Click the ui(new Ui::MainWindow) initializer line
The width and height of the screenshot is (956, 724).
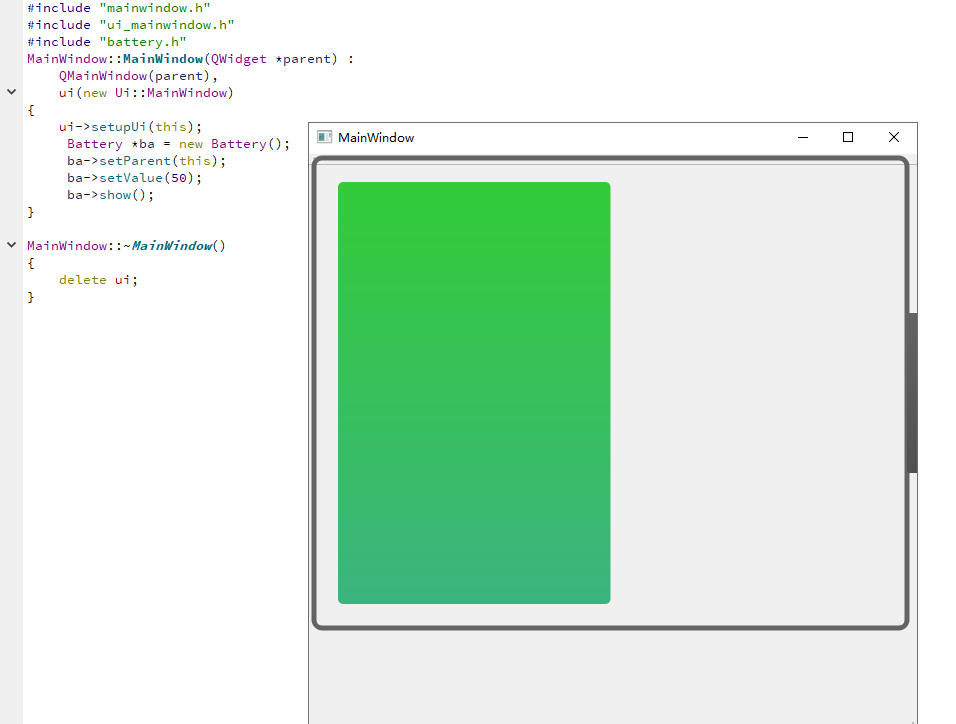pyautogui.click(x=145, y=93)
